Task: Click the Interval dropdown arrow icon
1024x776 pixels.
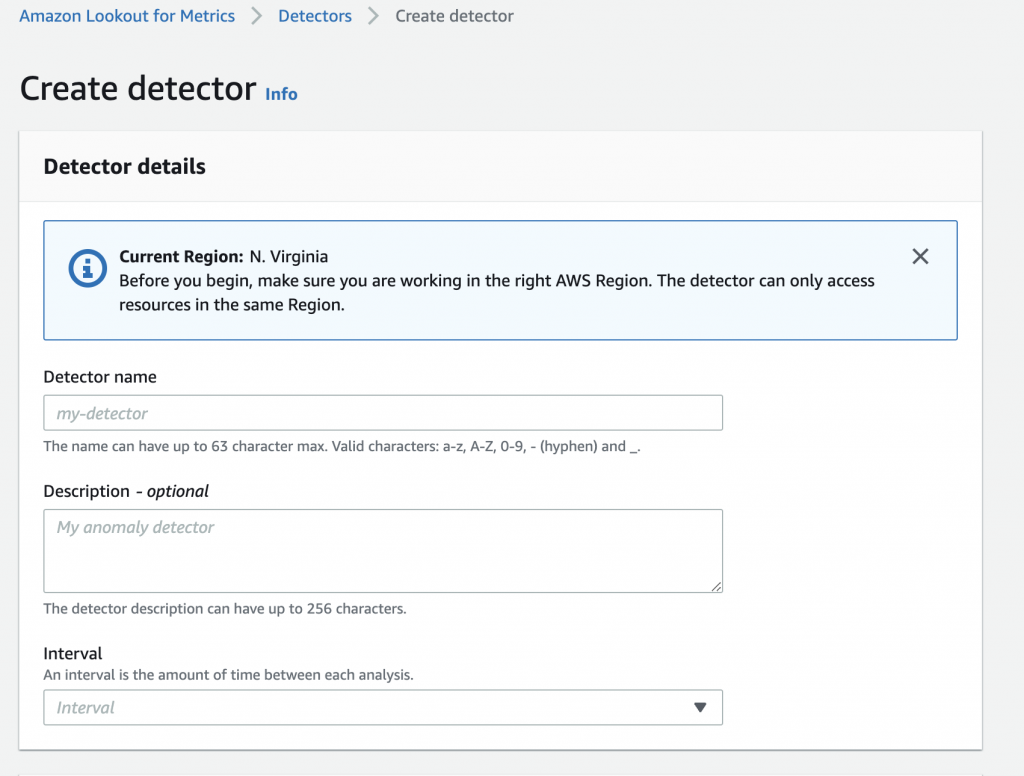Action: point(700,708)
